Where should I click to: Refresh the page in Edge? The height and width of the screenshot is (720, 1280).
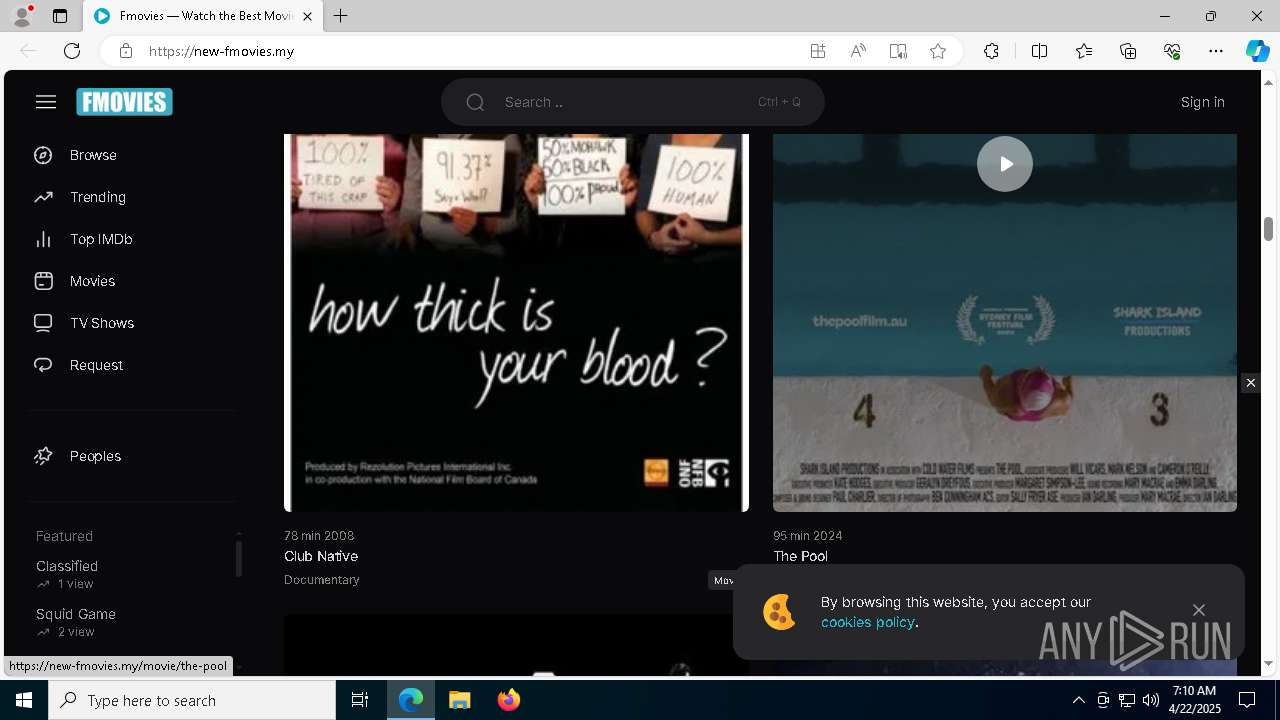click(72, 51)
